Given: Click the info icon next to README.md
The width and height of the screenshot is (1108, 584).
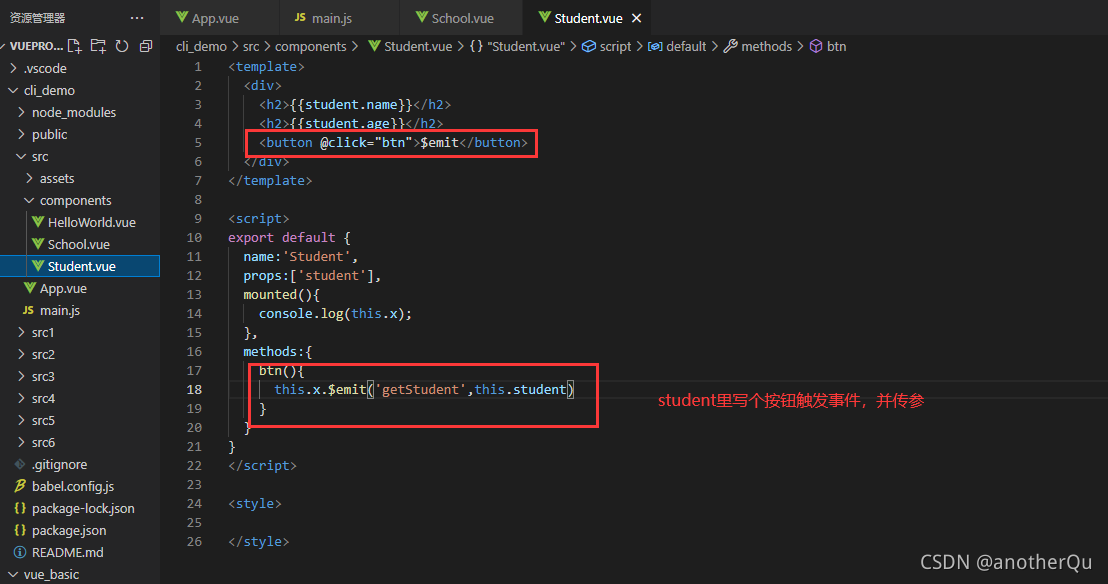Looking at the screenshot, I should tap(20, 552).
